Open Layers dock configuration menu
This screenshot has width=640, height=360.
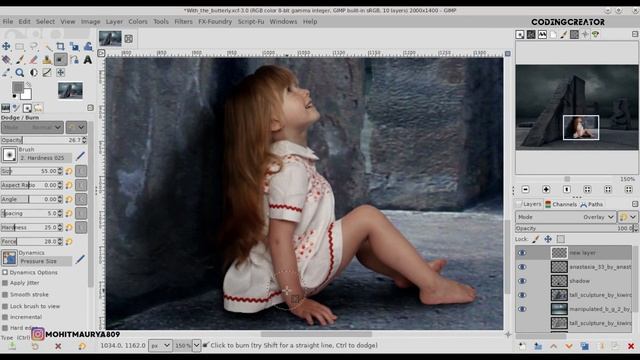coord(635,204)
